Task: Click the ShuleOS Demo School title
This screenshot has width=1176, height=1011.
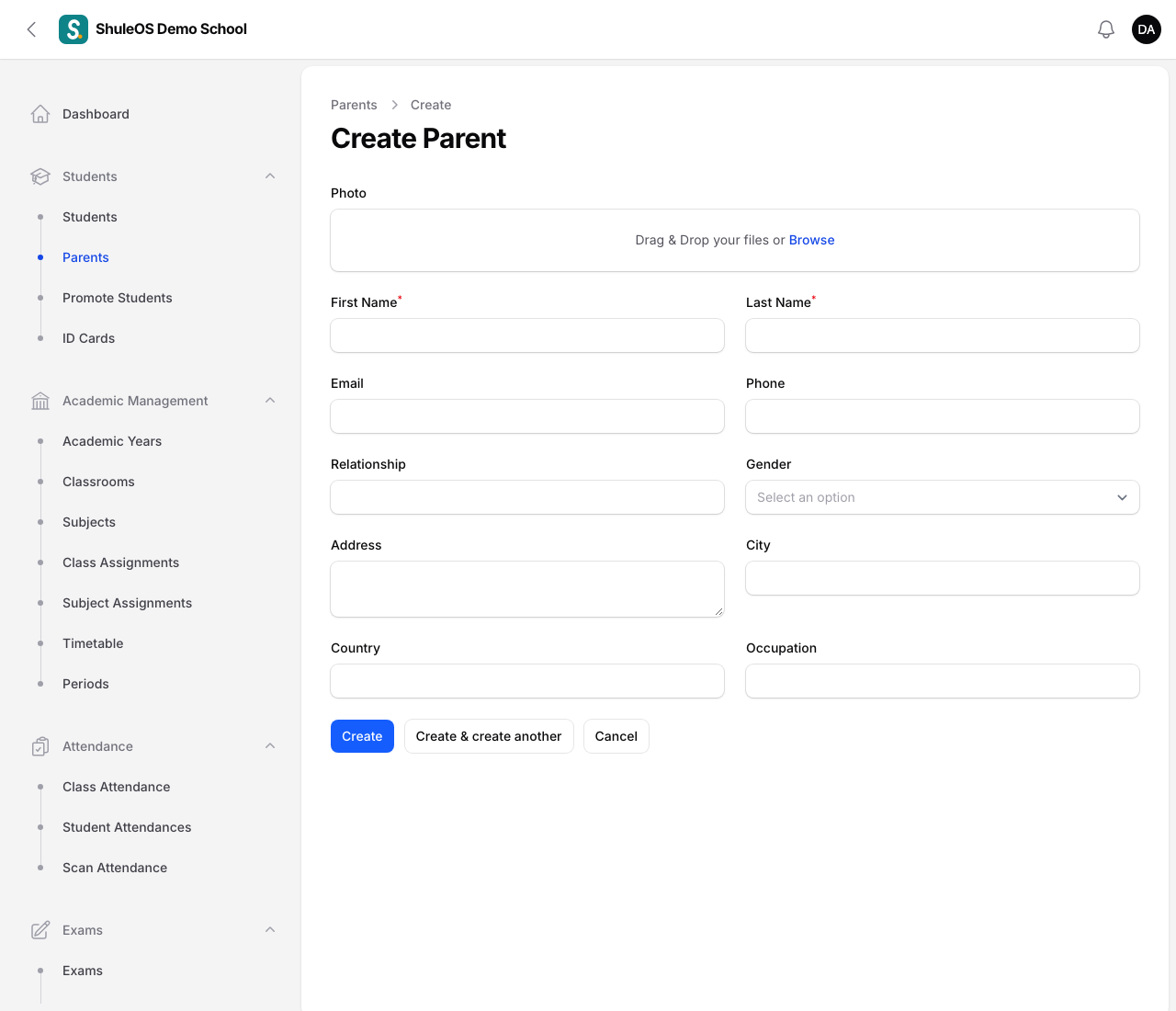Action: point(171,29)
